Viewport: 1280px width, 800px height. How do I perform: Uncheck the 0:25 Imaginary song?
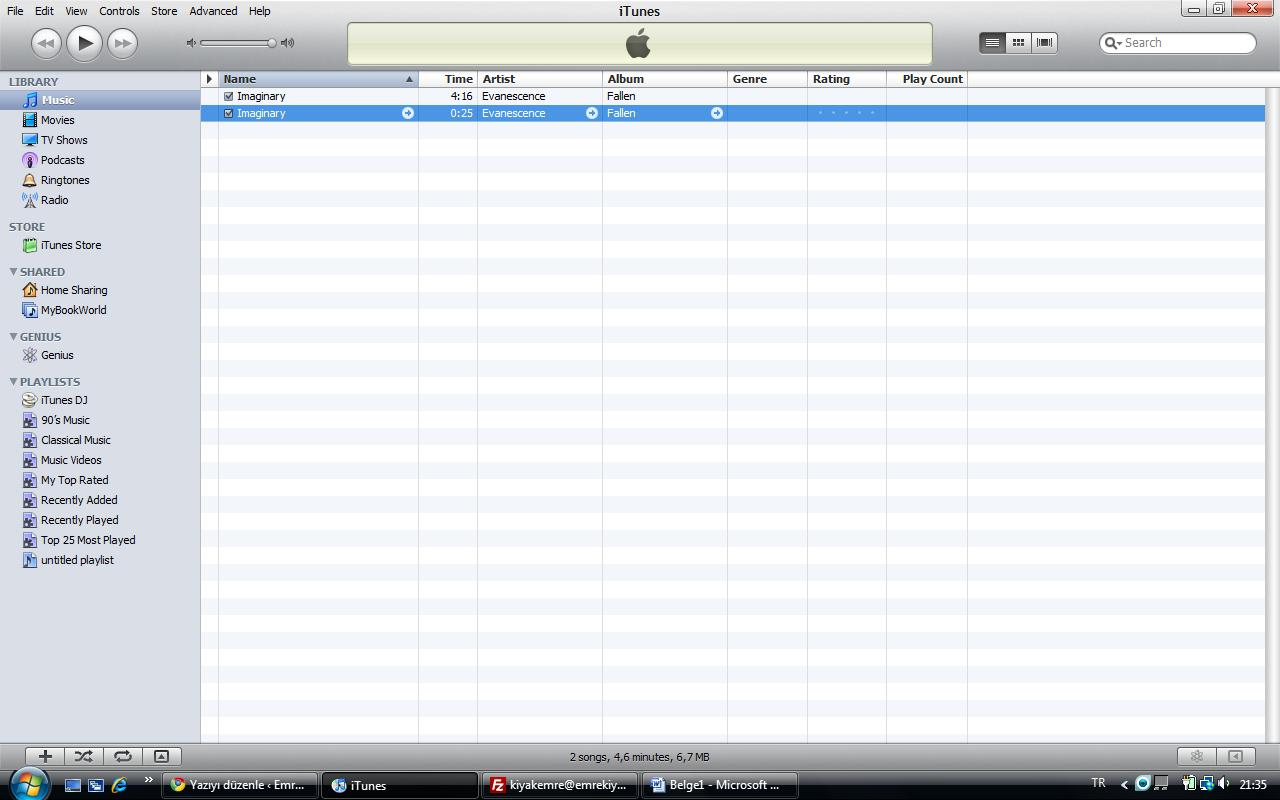[228, 113]
